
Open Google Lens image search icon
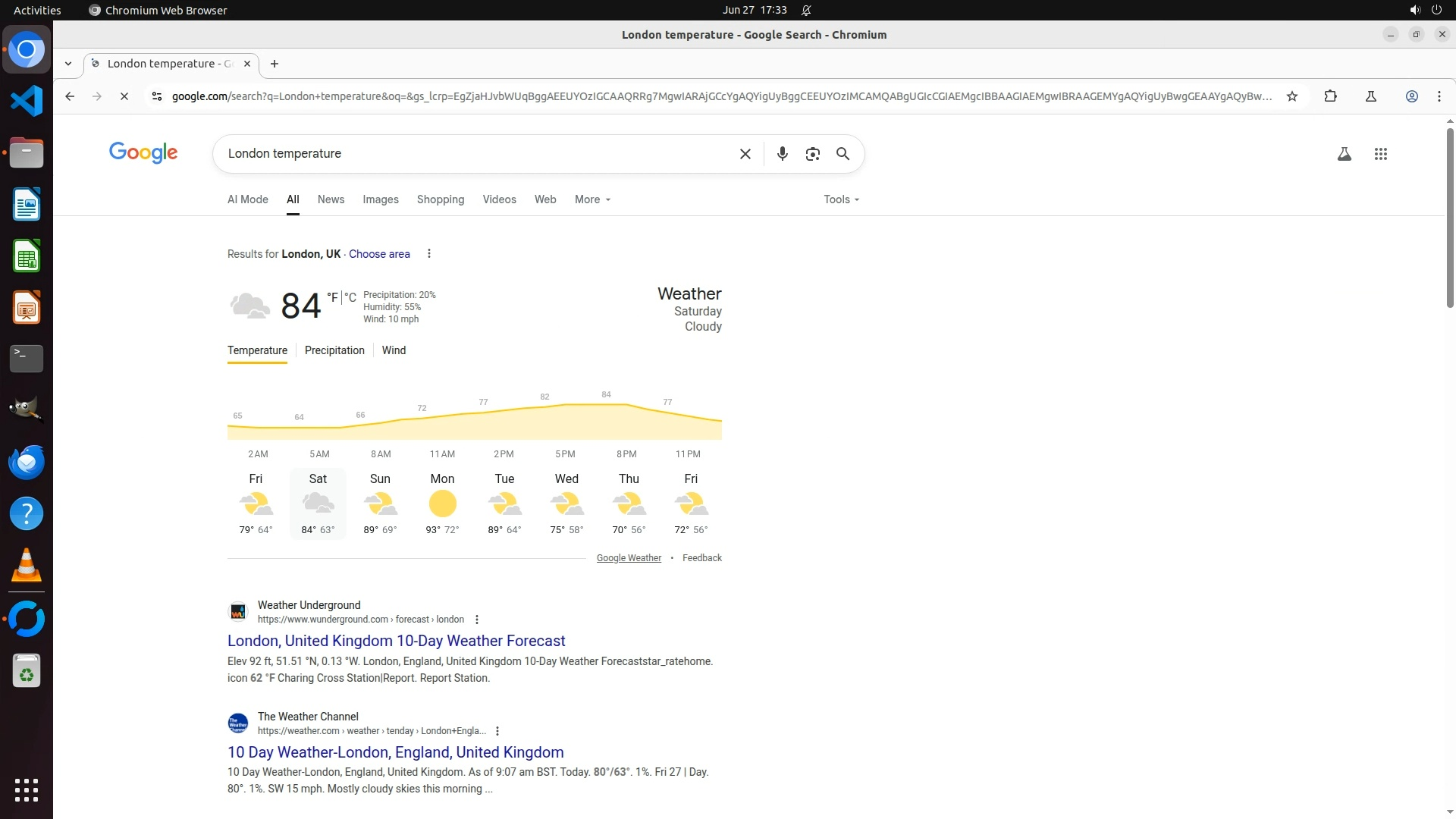pos(812,154)
